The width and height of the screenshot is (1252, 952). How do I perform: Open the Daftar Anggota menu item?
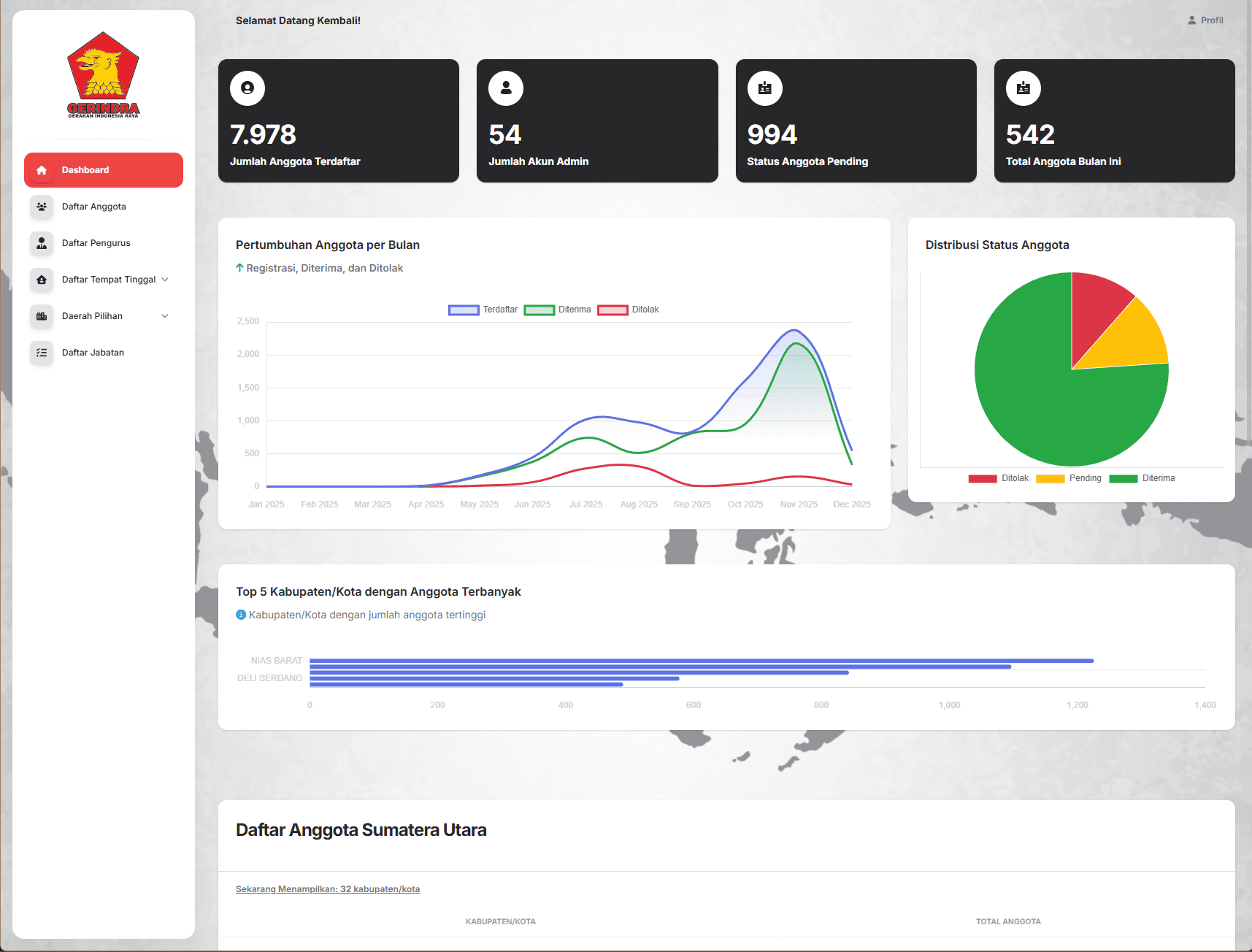tap(94, 207)
